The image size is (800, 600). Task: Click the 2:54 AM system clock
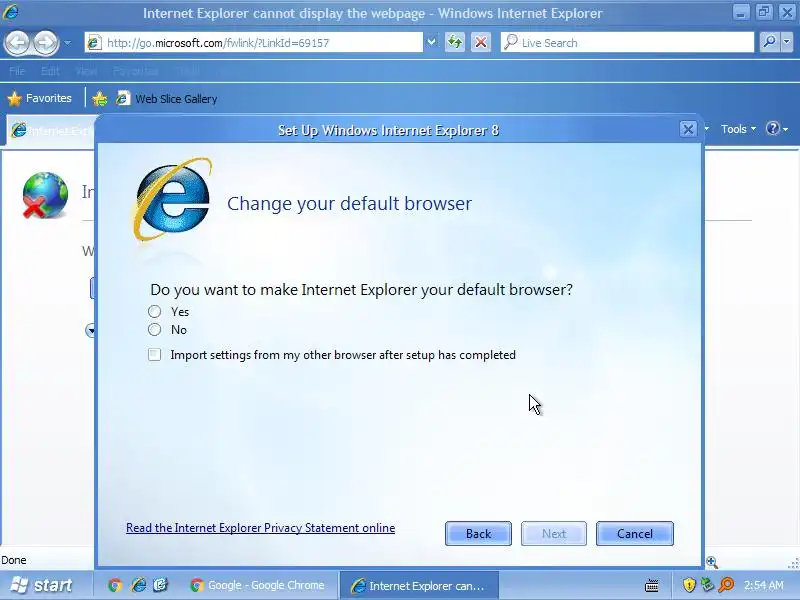764,585
